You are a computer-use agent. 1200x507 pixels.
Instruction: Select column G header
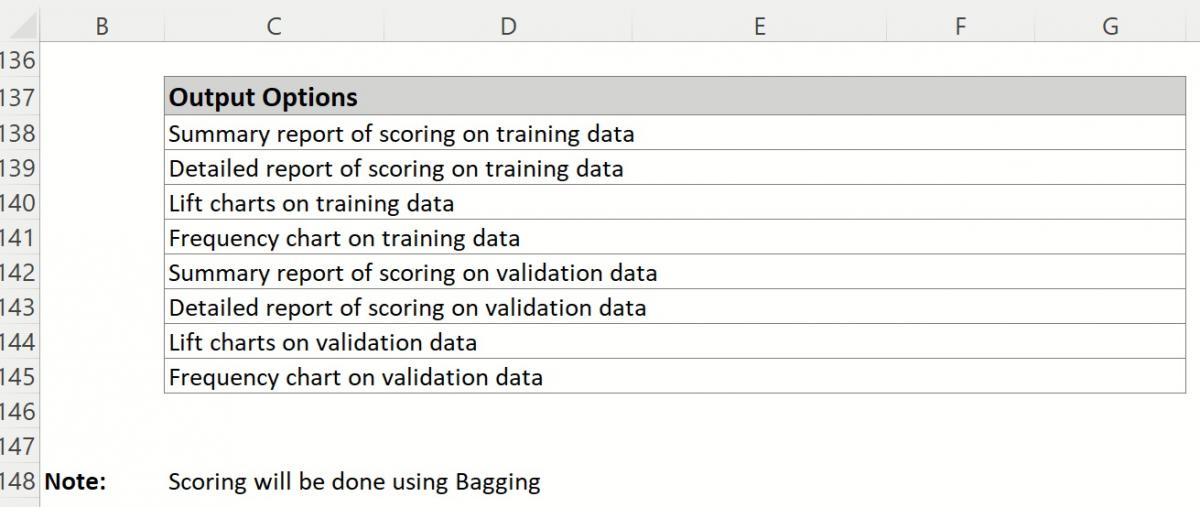1110,27
